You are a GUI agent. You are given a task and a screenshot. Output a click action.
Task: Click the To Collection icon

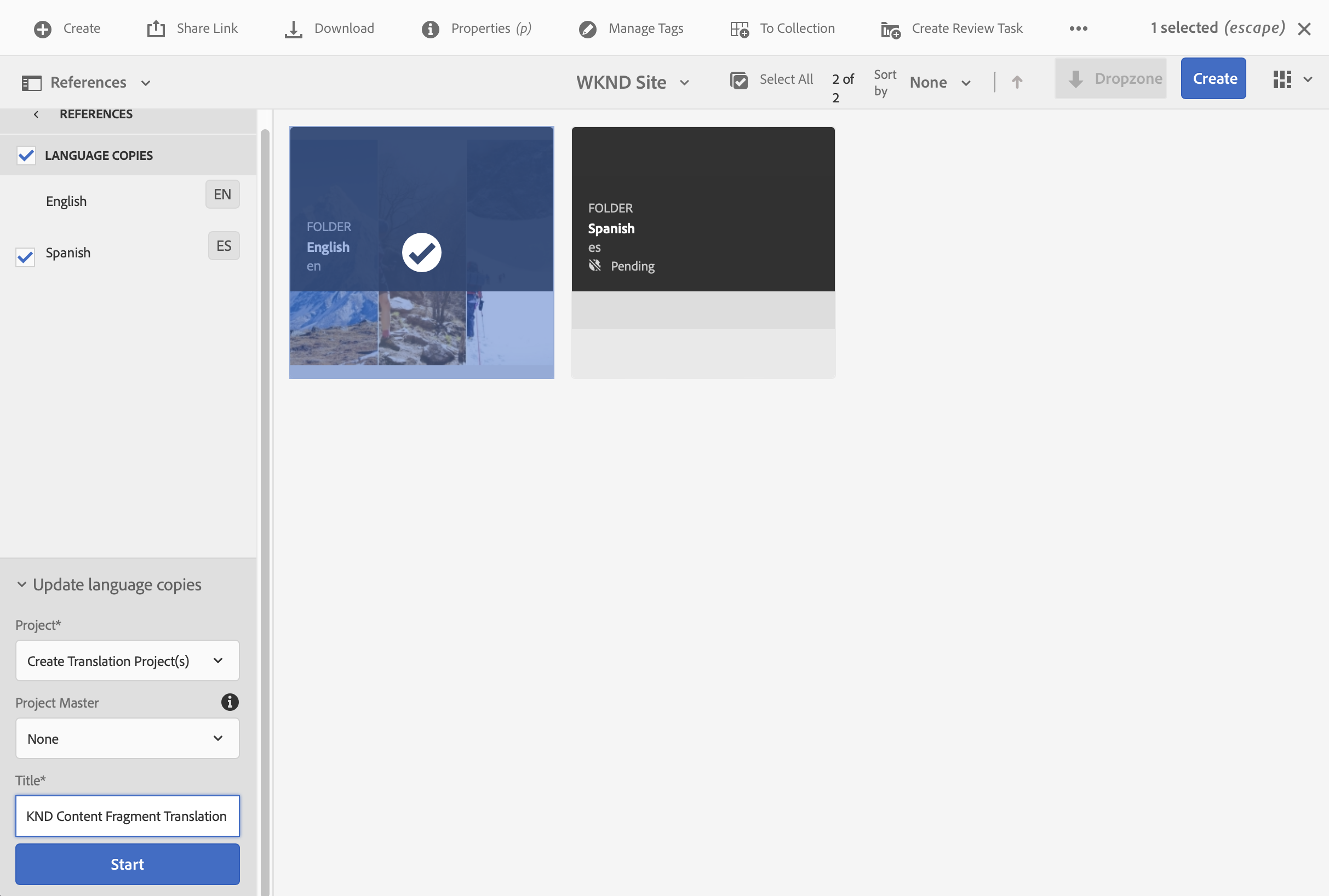(x=739, y=28)
